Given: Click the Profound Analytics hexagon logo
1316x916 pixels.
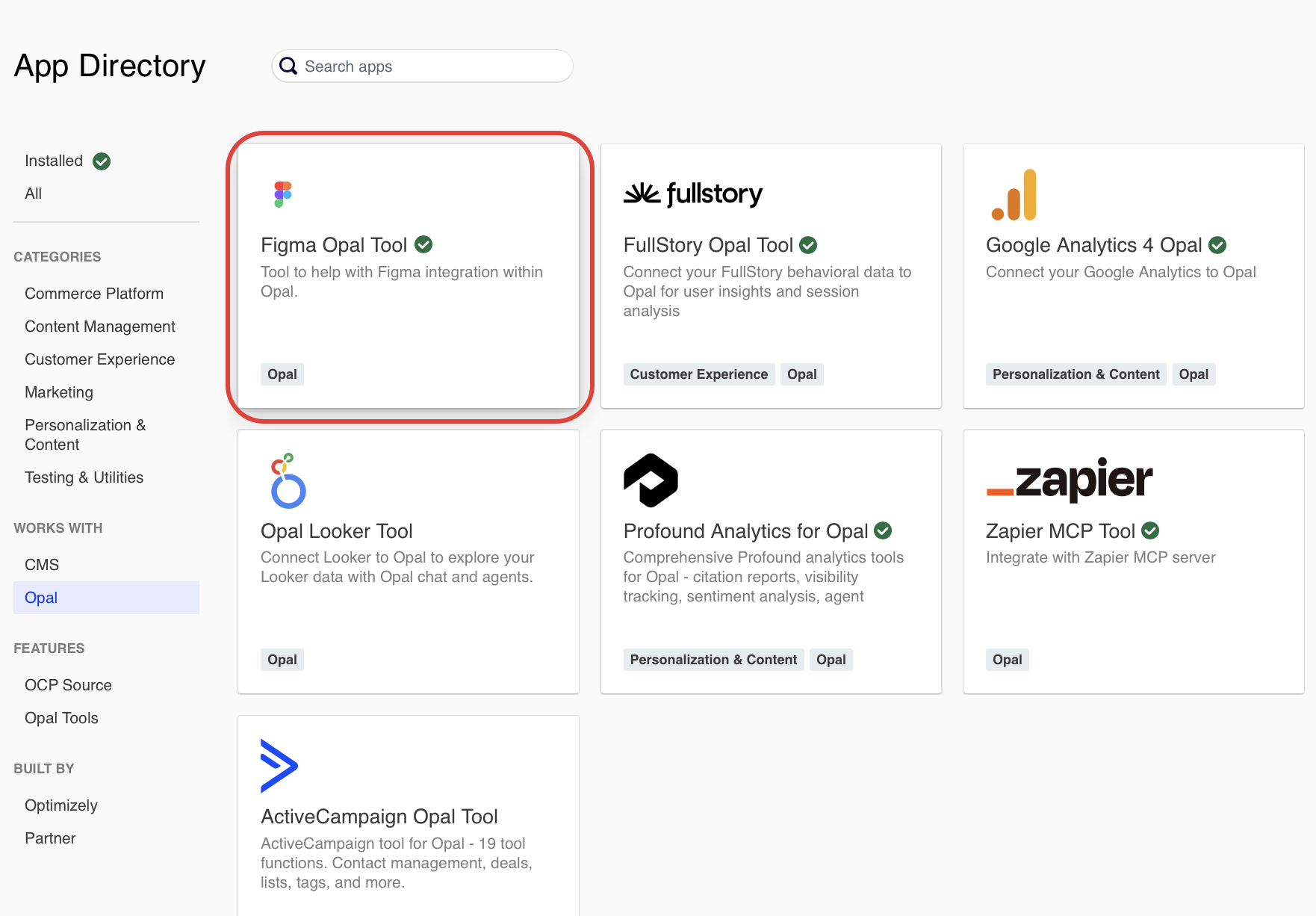Looking at the screenshot, I should coord(651,480).
